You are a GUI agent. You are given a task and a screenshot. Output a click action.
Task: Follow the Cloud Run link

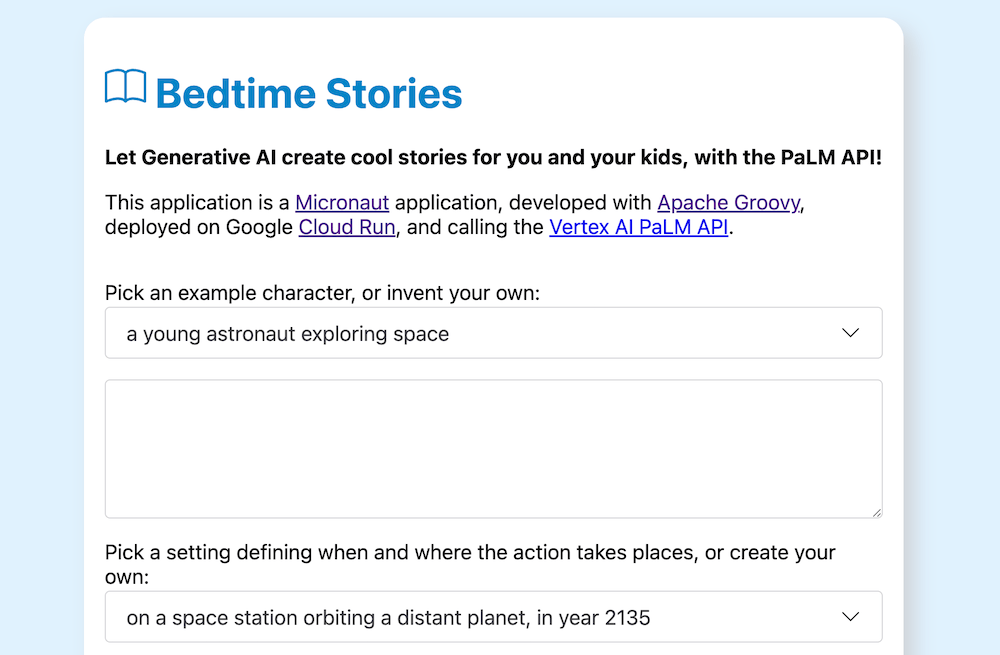tap(346, 227)
